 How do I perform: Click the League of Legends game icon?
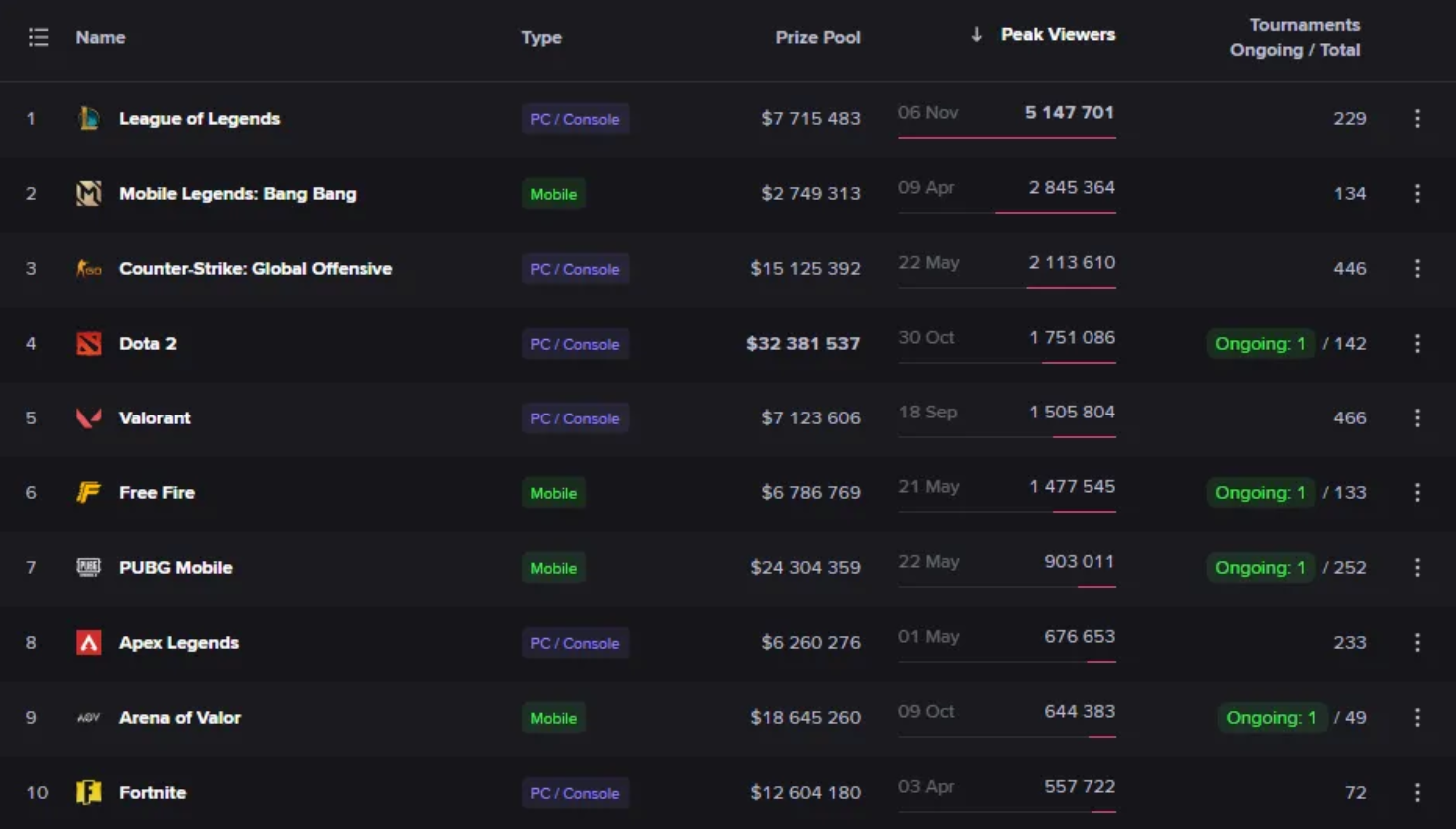89,118
